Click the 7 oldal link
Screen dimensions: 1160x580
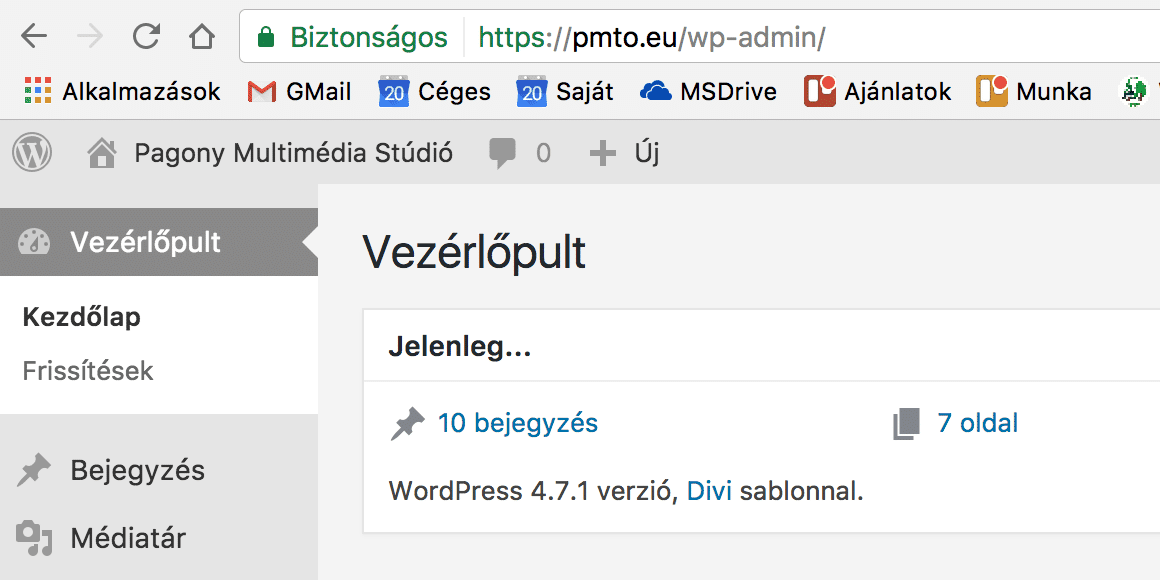tap(977, 423)
